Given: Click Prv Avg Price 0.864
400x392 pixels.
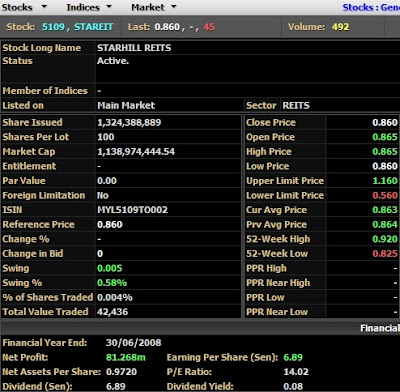Looking at the screenshot, I should pos(385,225).
